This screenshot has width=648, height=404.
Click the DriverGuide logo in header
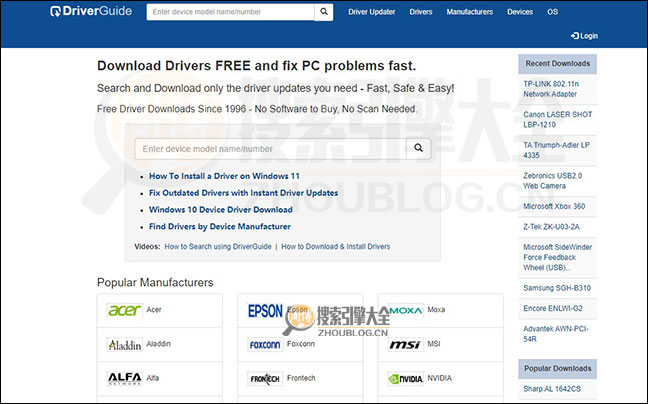91,11
